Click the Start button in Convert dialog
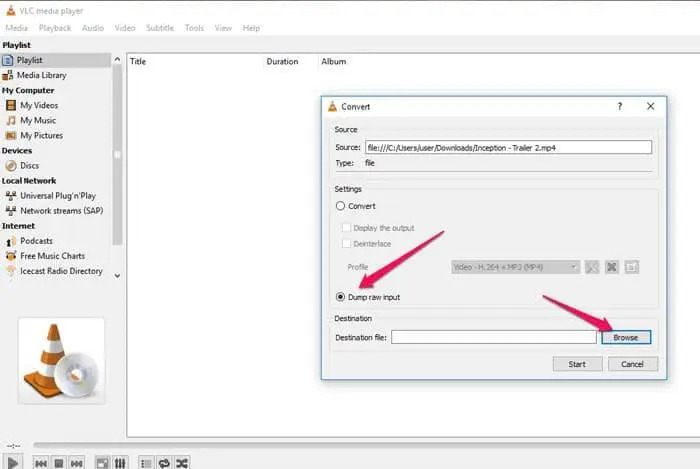Screen dimensions: 700x469 point(577,364)
